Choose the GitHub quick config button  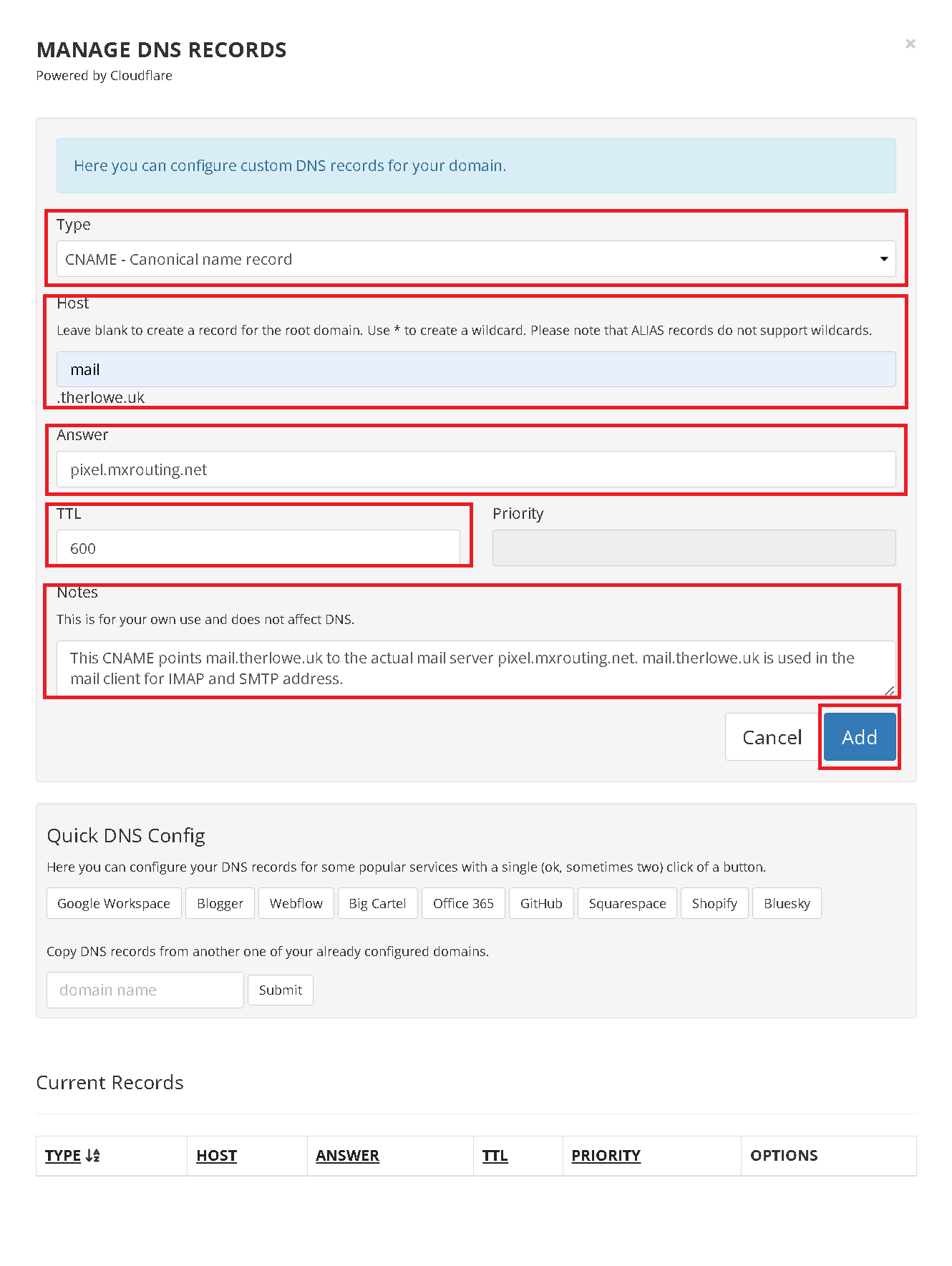click(541, 903)
